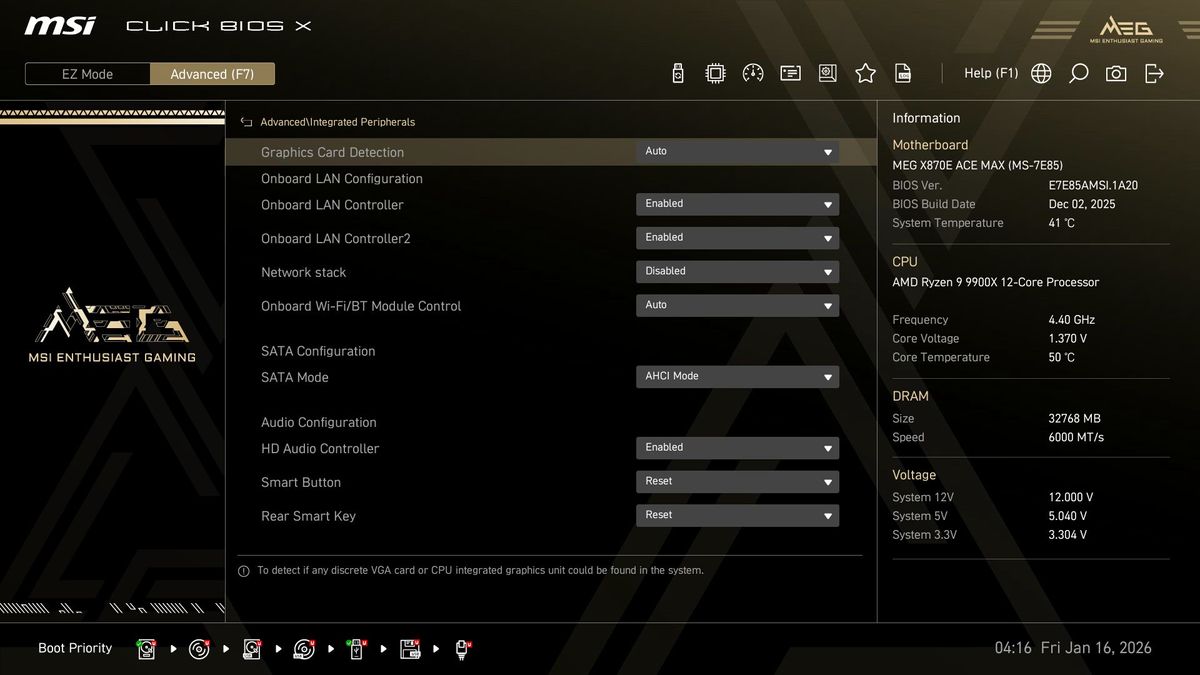
Task: Select Onboard Wi-Fi/BT Module Control label
Action: pyautogui.click(x=361, y=306)
